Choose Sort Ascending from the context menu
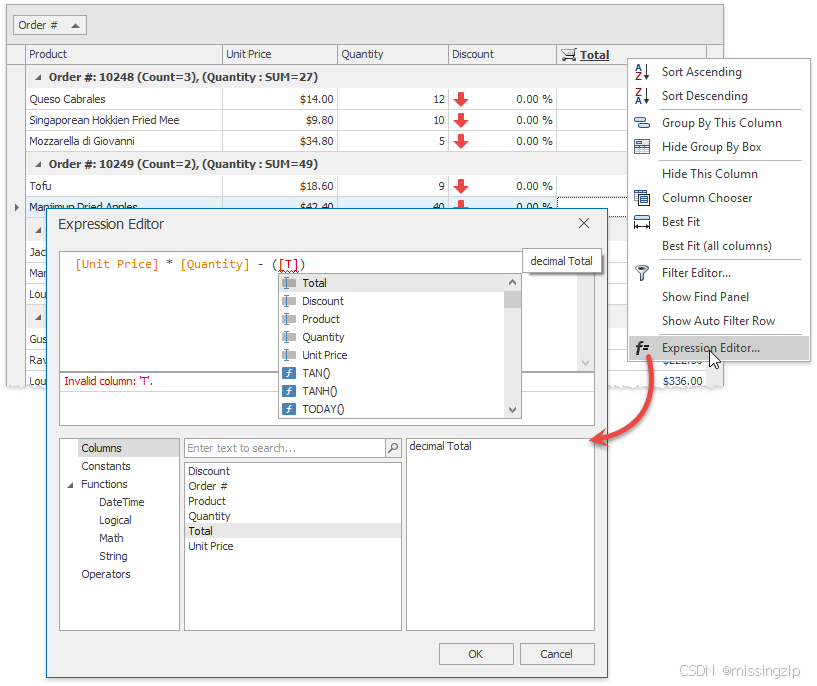Screen dimensions: 817x686 [701, 72]
